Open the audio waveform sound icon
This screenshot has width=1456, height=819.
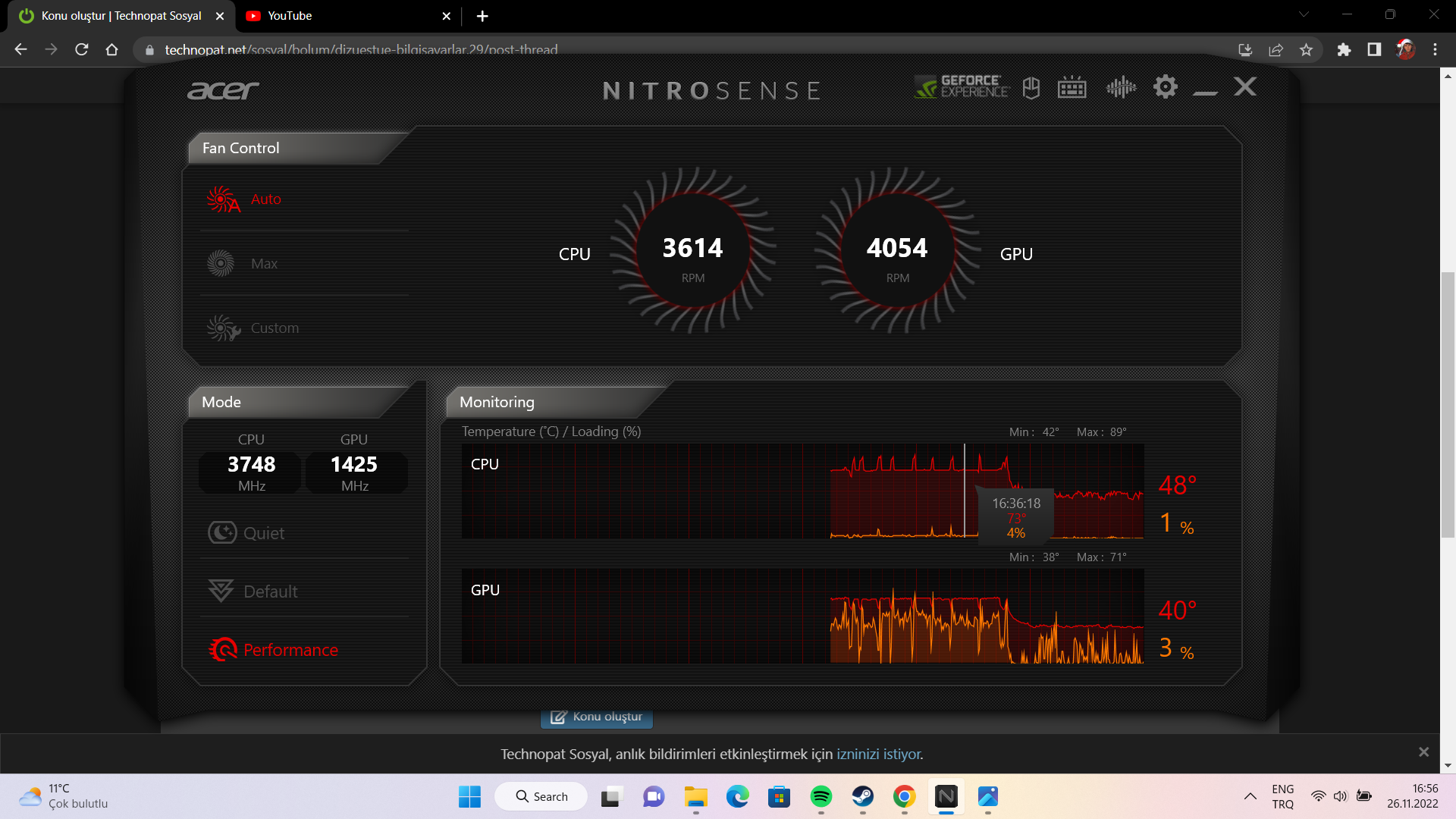coord(1120,88)
